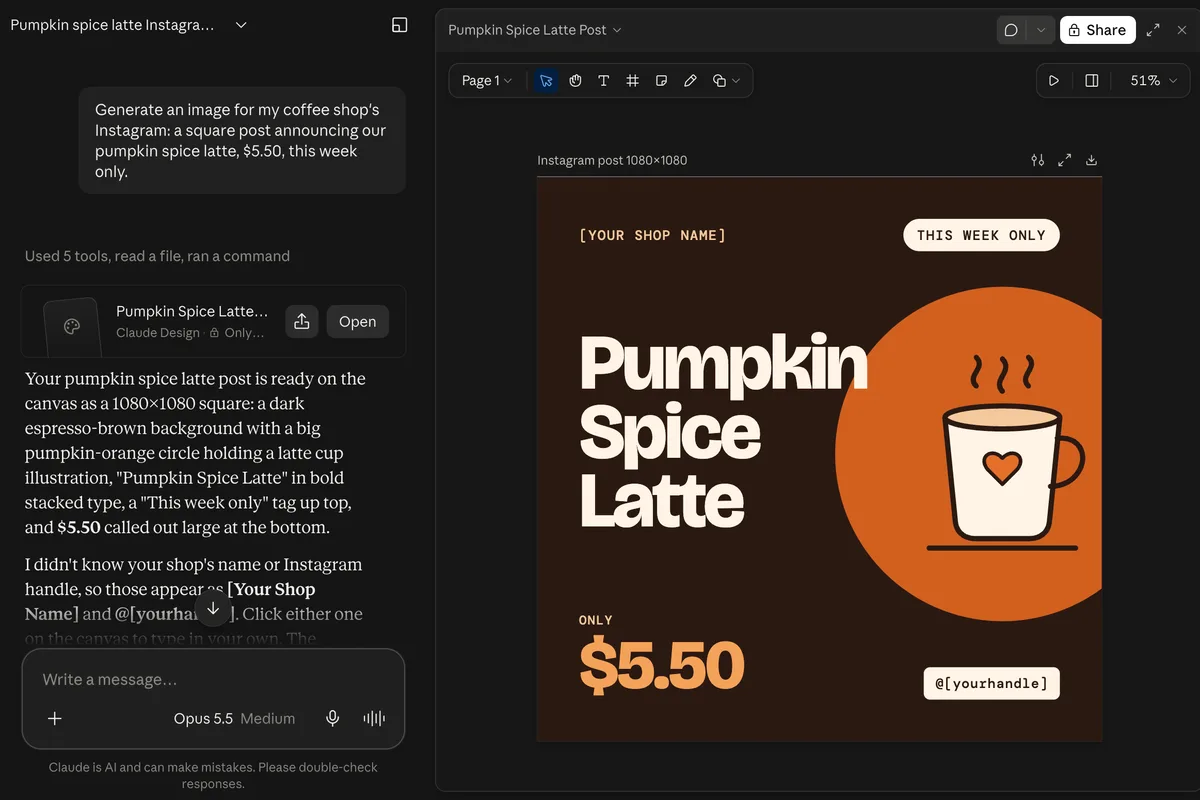Click the Write a message field
This screenshot has height=800, width=1200.
coord(213,679)
